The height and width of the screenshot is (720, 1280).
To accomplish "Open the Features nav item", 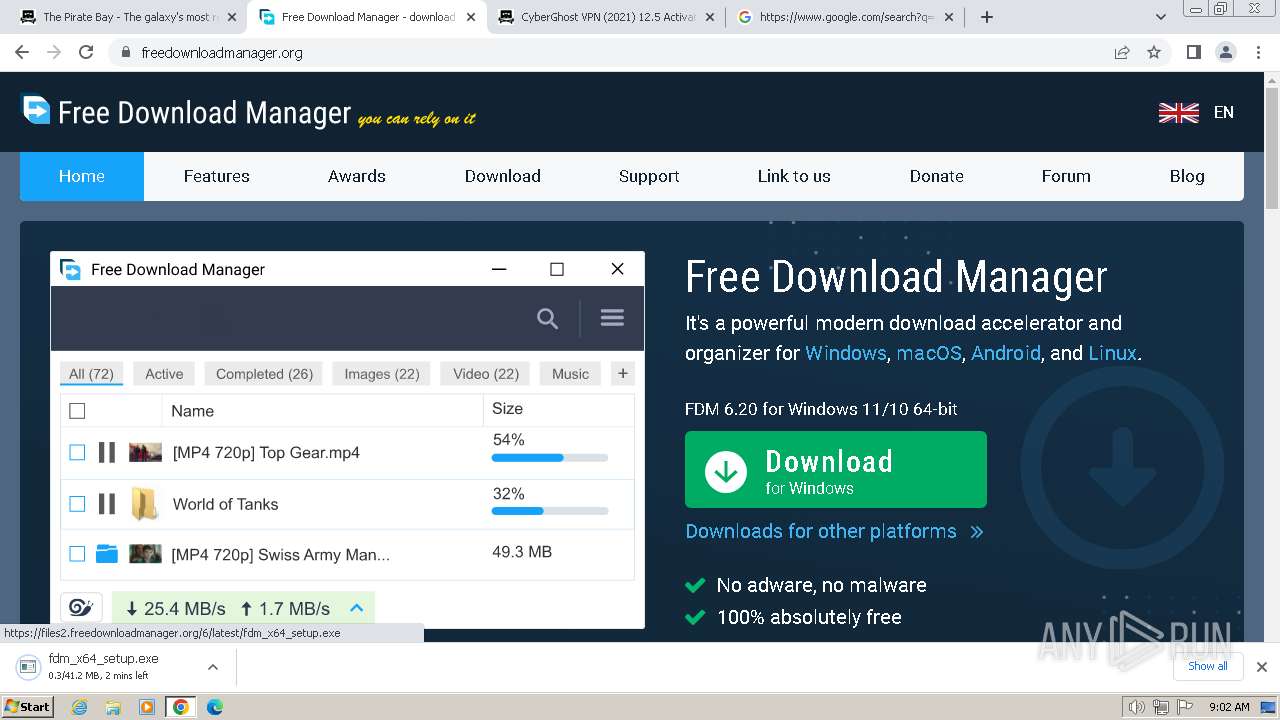I will (216, 176).
